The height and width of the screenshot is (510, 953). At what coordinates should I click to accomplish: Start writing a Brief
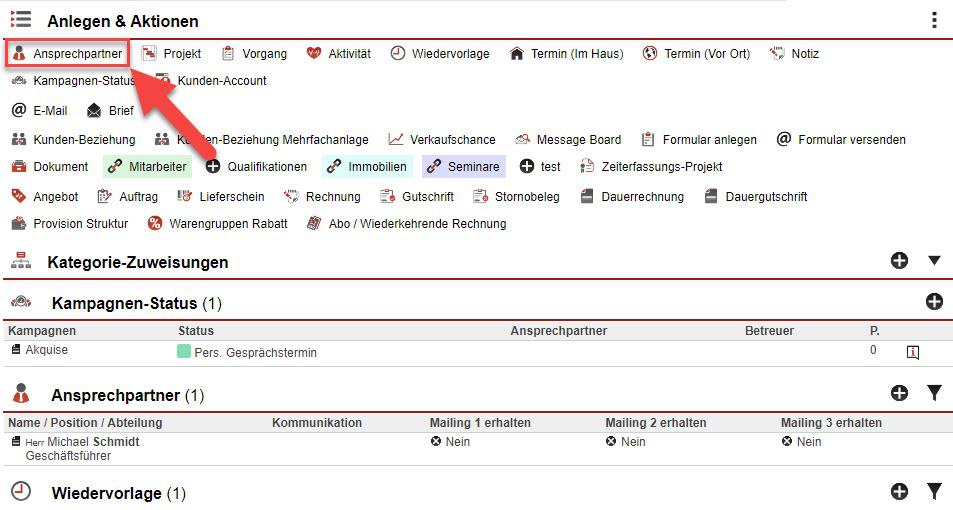[x=110, y=111]
